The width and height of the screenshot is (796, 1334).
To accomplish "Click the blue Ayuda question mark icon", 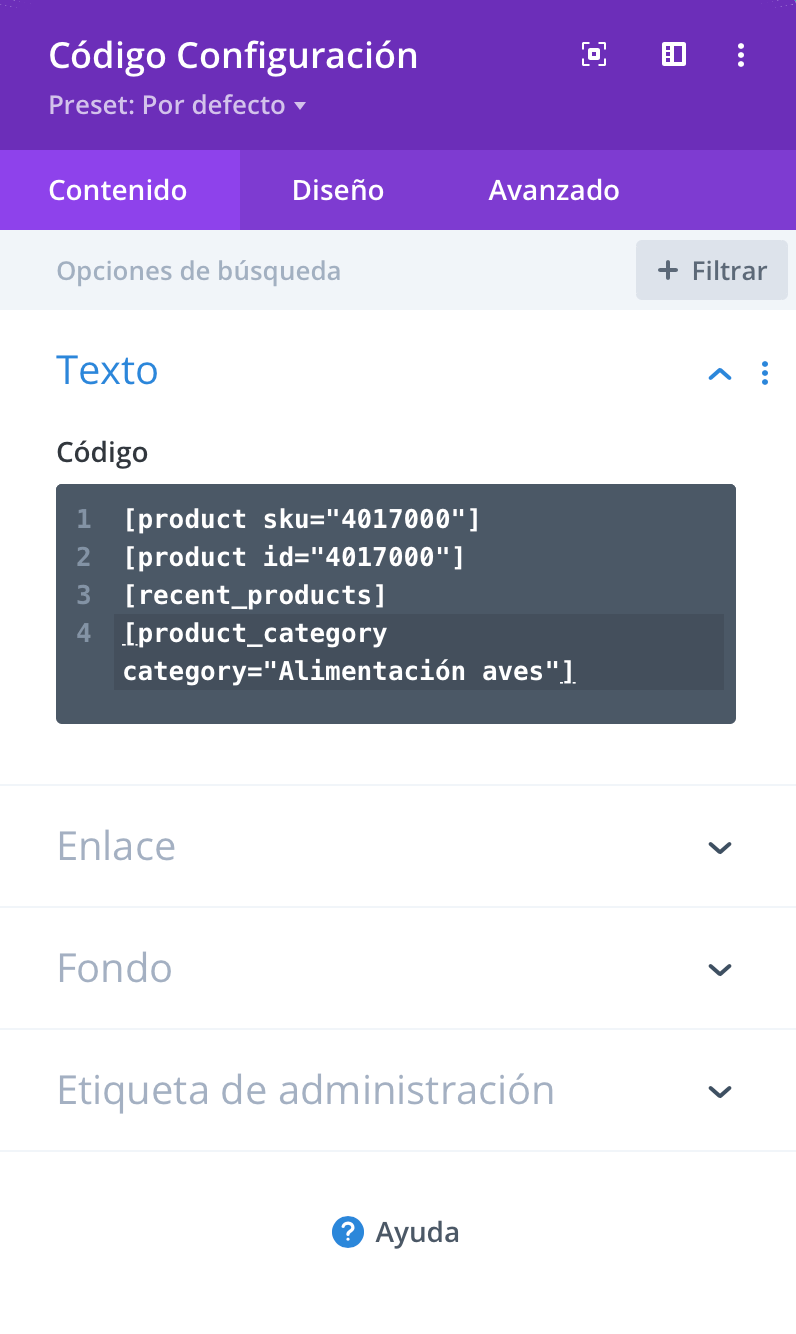I will click(347, 1232).
